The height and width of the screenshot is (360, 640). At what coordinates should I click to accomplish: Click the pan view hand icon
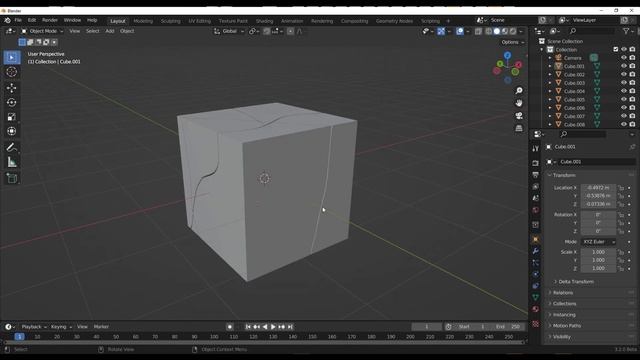(519, 103)
